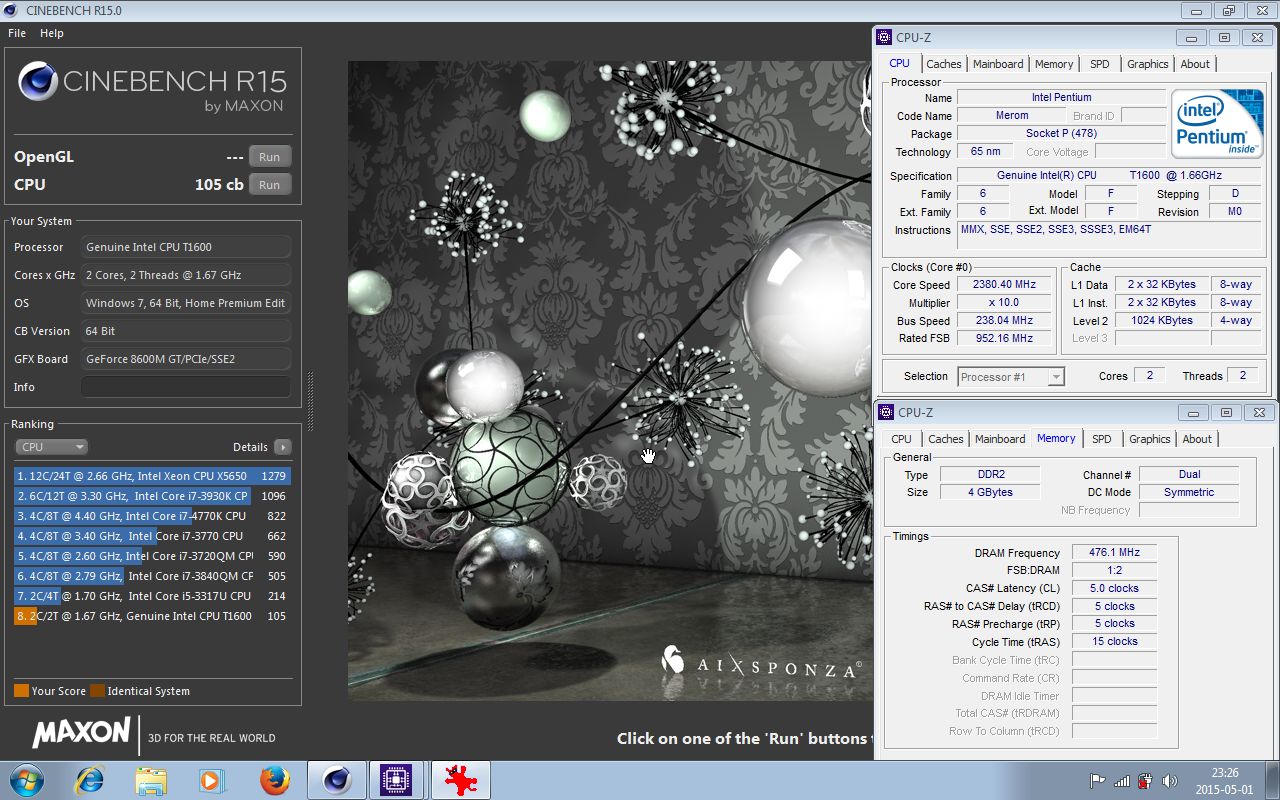1280x800 pixels.
Task: Click the Cinebench R15 logo icon
Action: pos(37,82)
